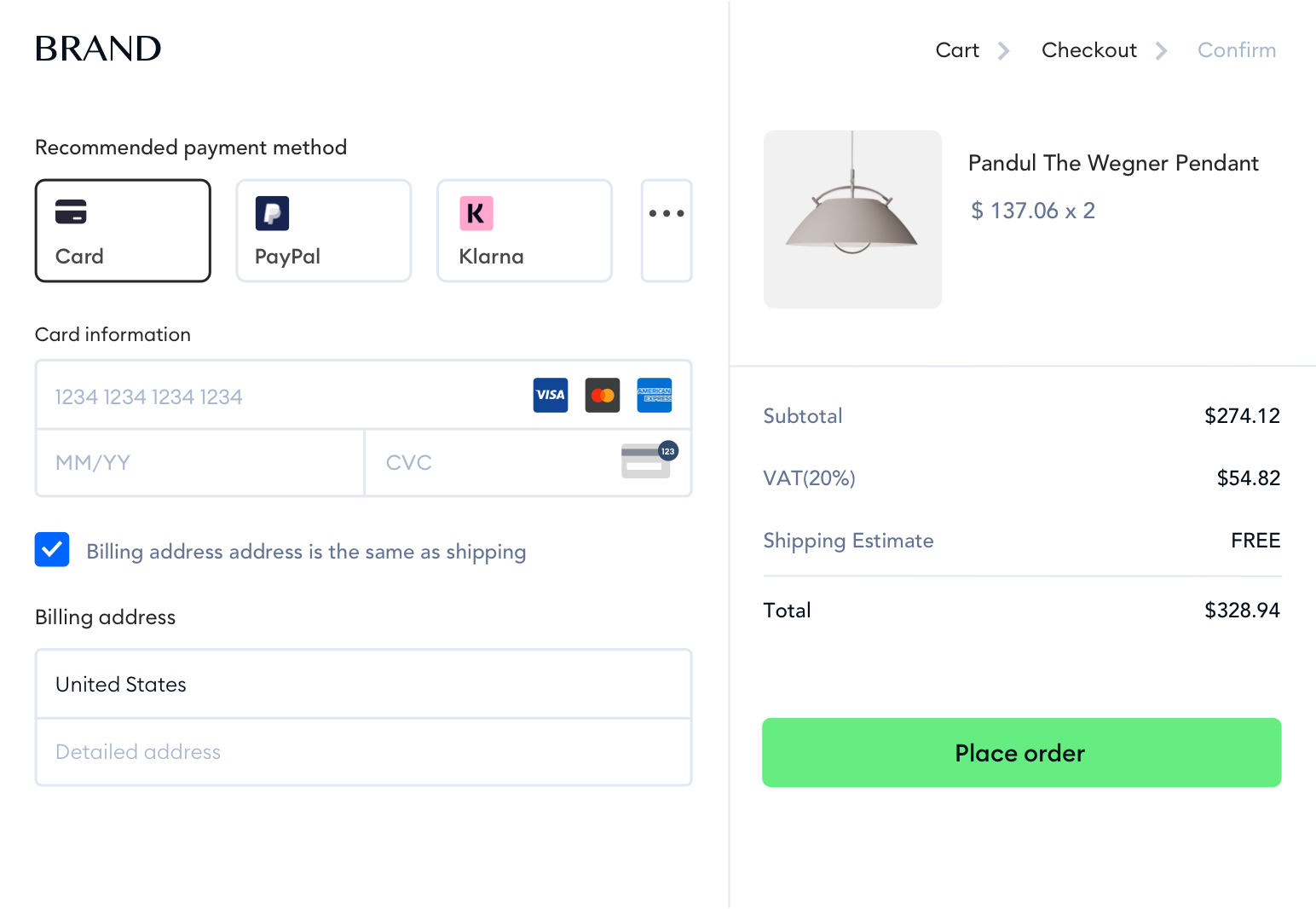1316x909 pixels.
Task: Select the Checkout breadcrumb step
Action: pos(1088,50)
